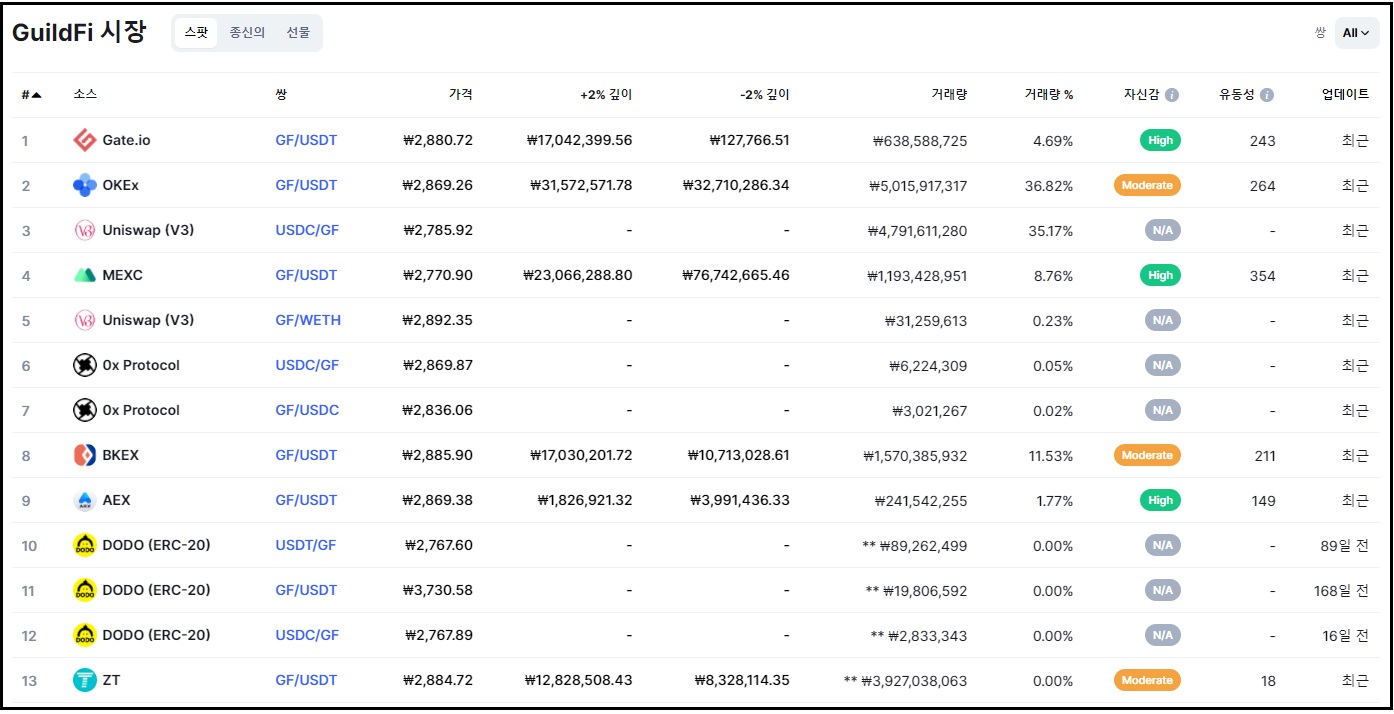
Task: Open the GF/USDC pair link on 0x Protocol
Action: [x=307, y=410]
